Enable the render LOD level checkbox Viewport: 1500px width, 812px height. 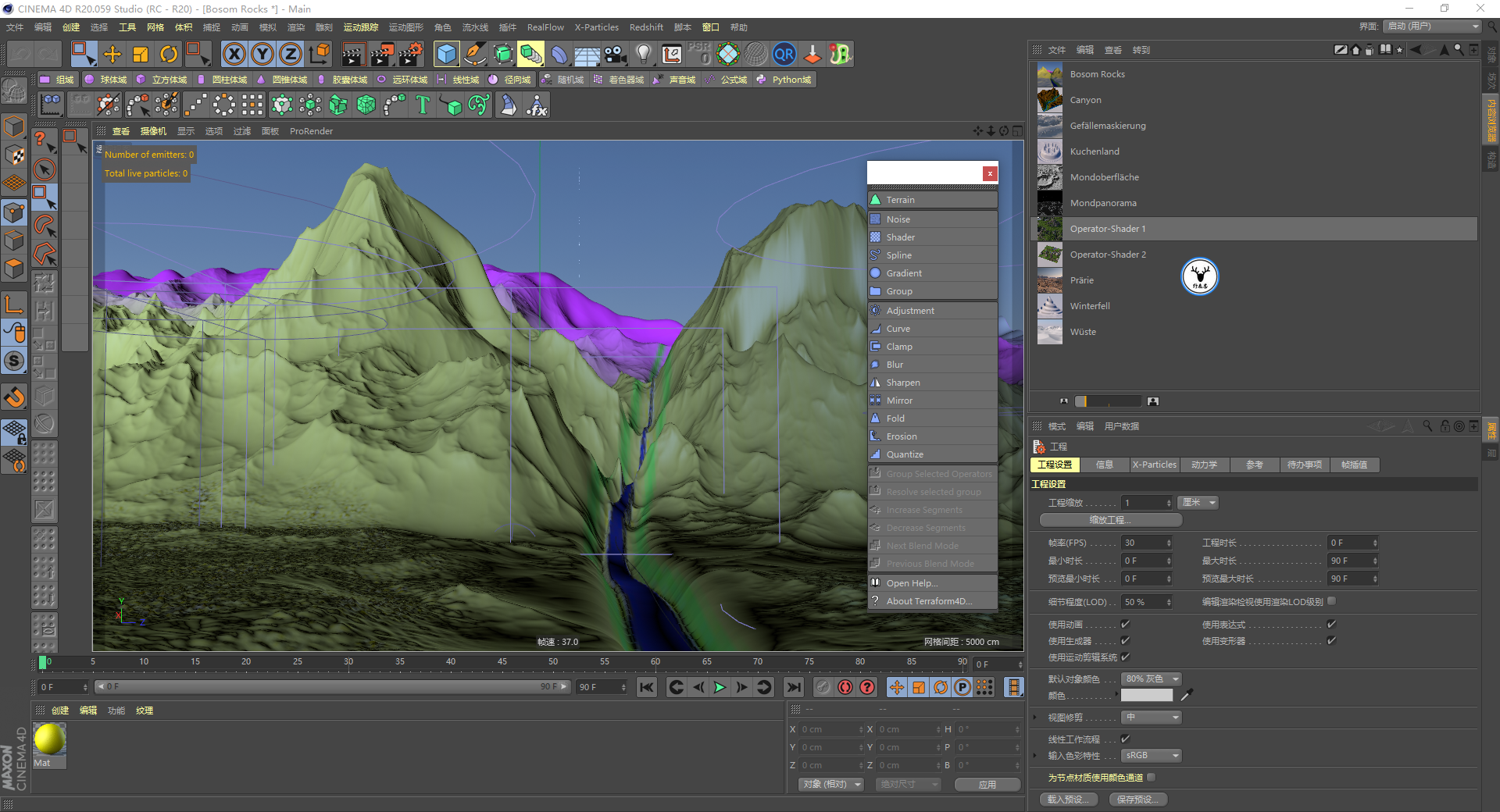1332,601
